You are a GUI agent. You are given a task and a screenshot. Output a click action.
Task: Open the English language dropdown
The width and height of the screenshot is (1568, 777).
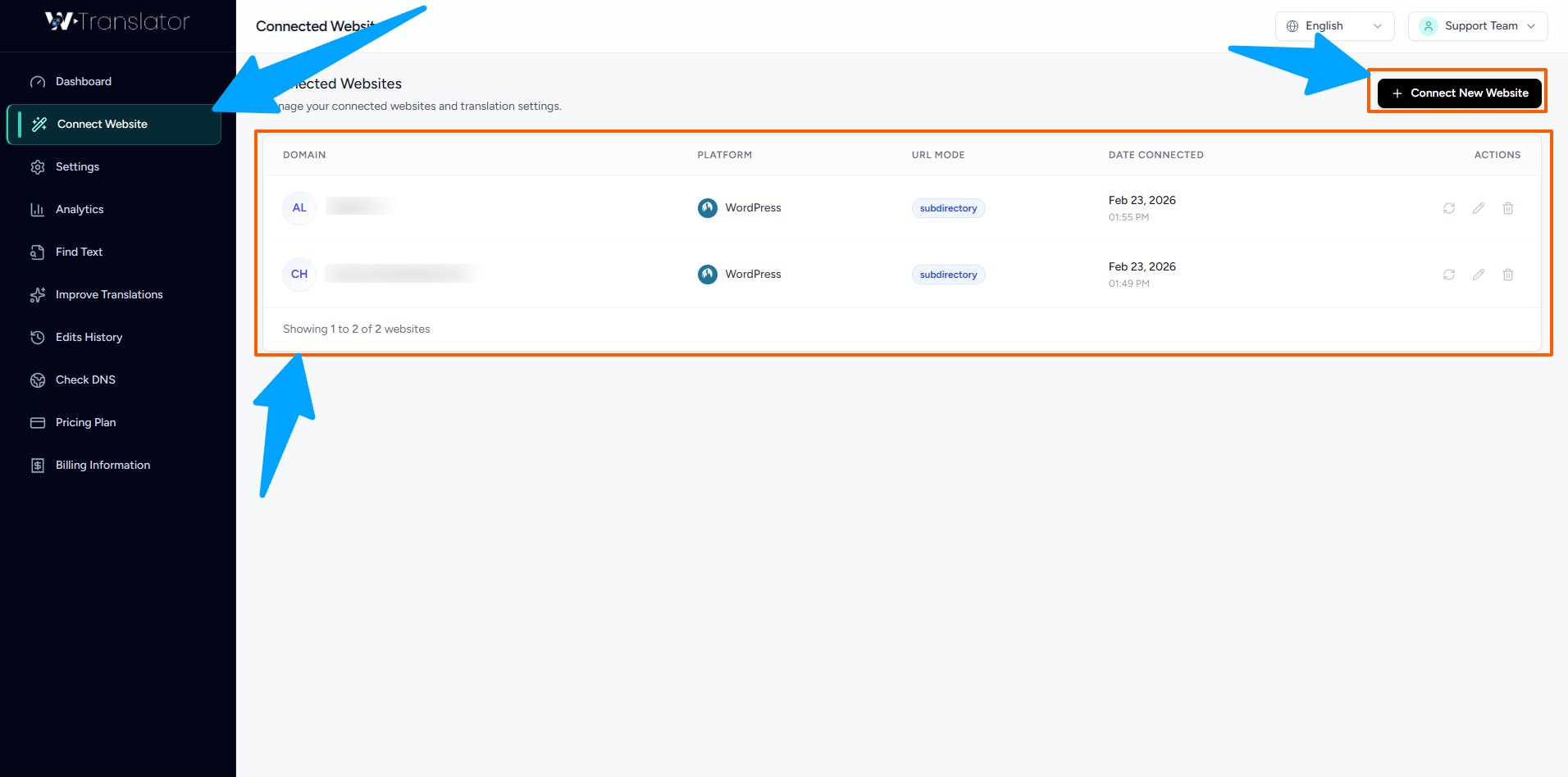[x=1334, y=26]
